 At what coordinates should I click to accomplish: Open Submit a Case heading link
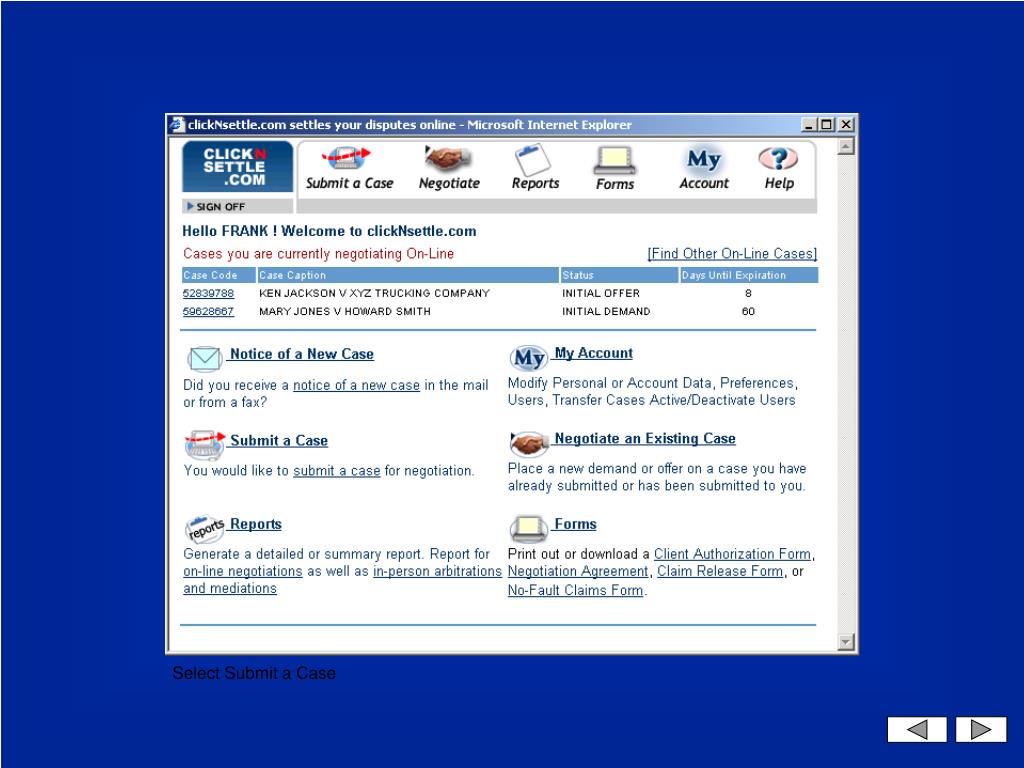278,441
